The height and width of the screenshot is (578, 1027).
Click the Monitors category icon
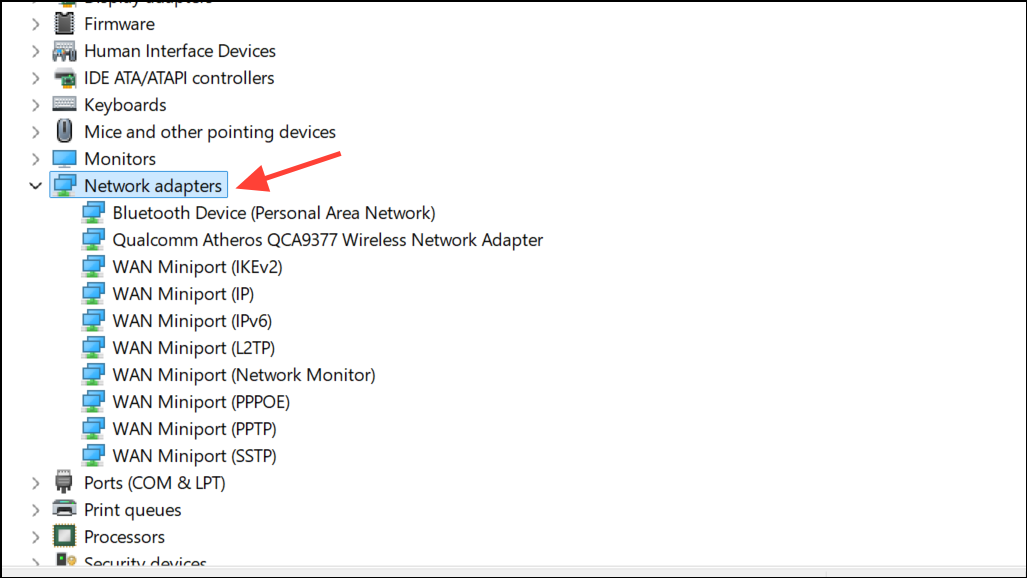pyautogui.click(x=64, y=158)
